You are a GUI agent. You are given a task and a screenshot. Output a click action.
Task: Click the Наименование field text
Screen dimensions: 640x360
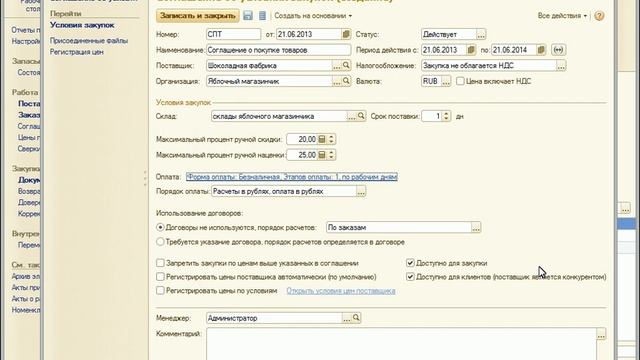coord(278,50)
